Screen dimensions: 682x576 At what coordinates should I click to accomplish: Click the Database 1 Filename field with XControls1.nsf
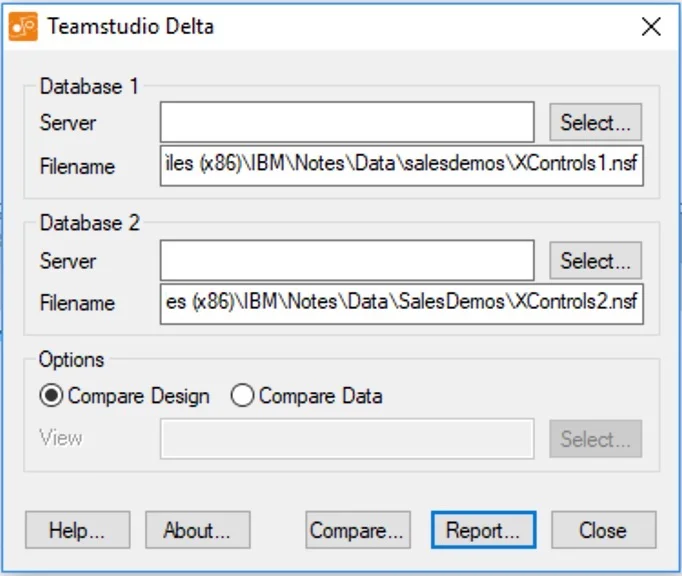click(x=401, y=166)
